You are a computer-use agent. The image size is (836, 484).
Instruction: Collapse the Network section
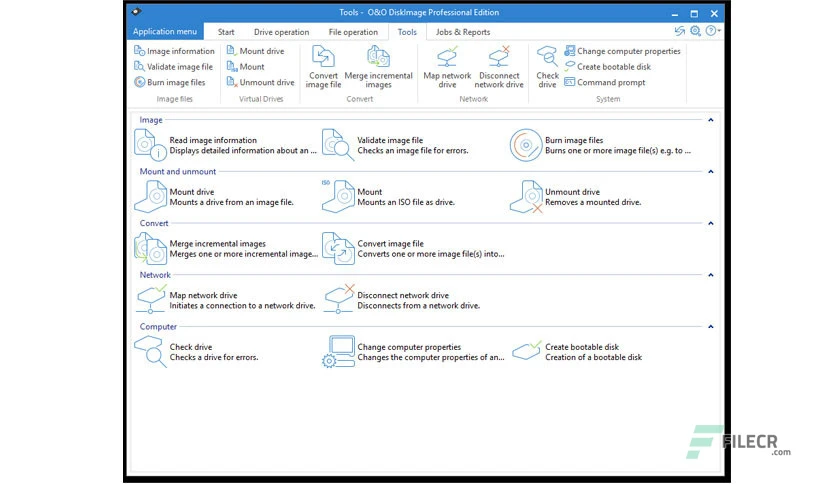click(x=711, y=275)
